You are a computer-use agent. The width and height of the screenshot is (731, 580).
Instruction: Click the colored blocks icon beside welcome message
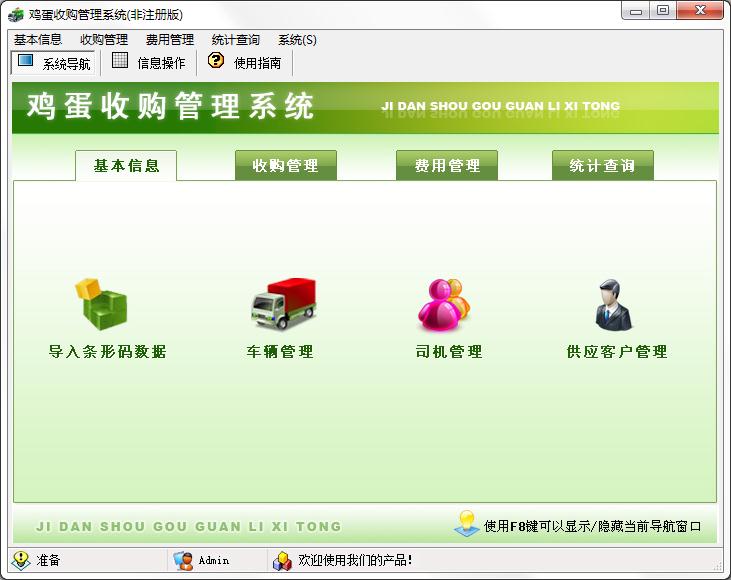282,561
